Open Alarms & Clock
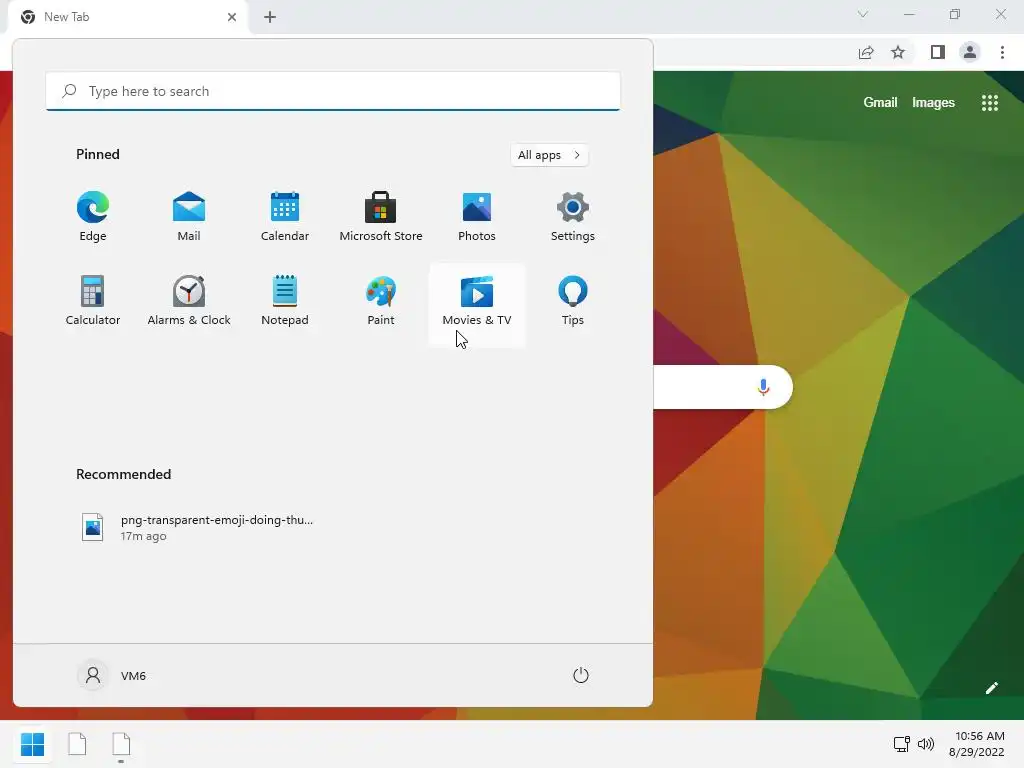This screenshot has height=768, width=1024. click(x=189, y=300)
